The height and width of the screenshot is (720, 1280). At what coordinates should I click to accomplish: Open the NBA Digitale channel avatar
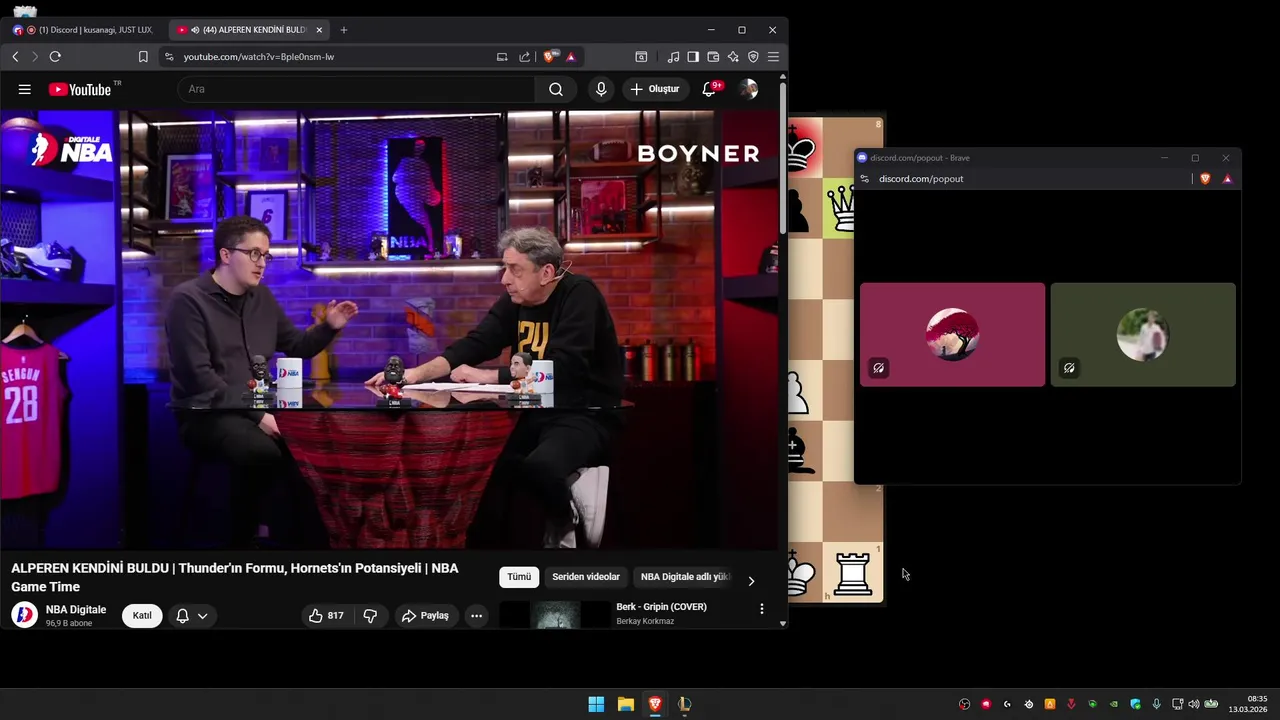(x=24, y=615)
